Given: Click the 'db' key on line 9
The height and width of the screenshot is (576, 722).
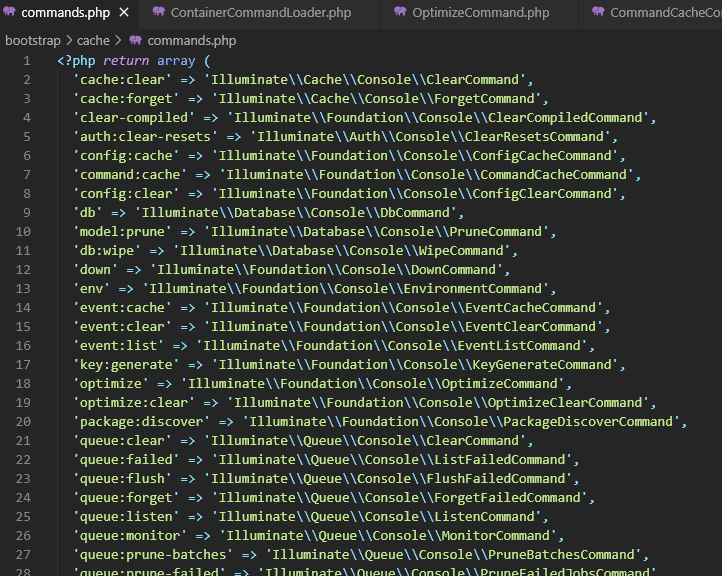Looking at the screenshot, I should click(x=87, y=213).
